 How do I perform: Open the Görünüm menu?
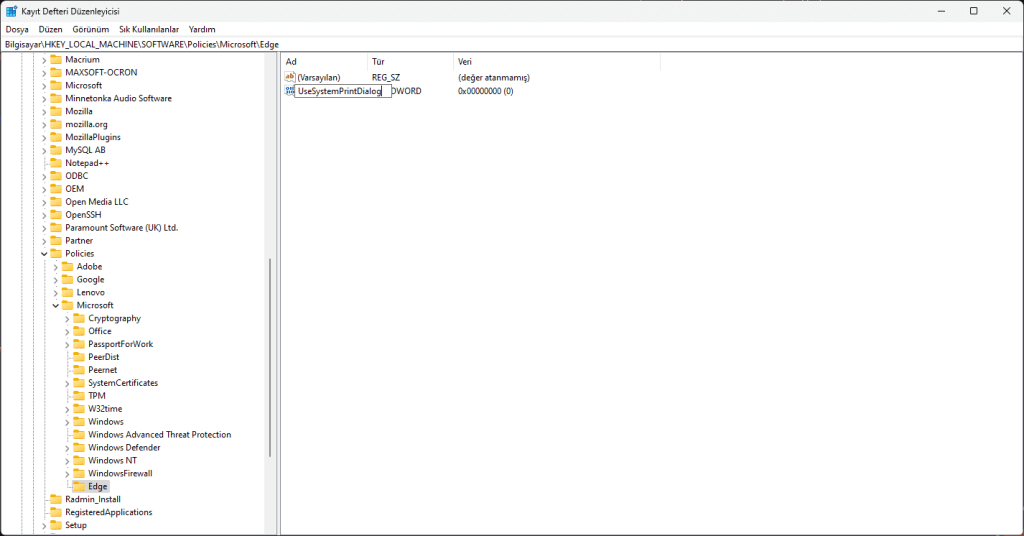[x=91, y=29]
